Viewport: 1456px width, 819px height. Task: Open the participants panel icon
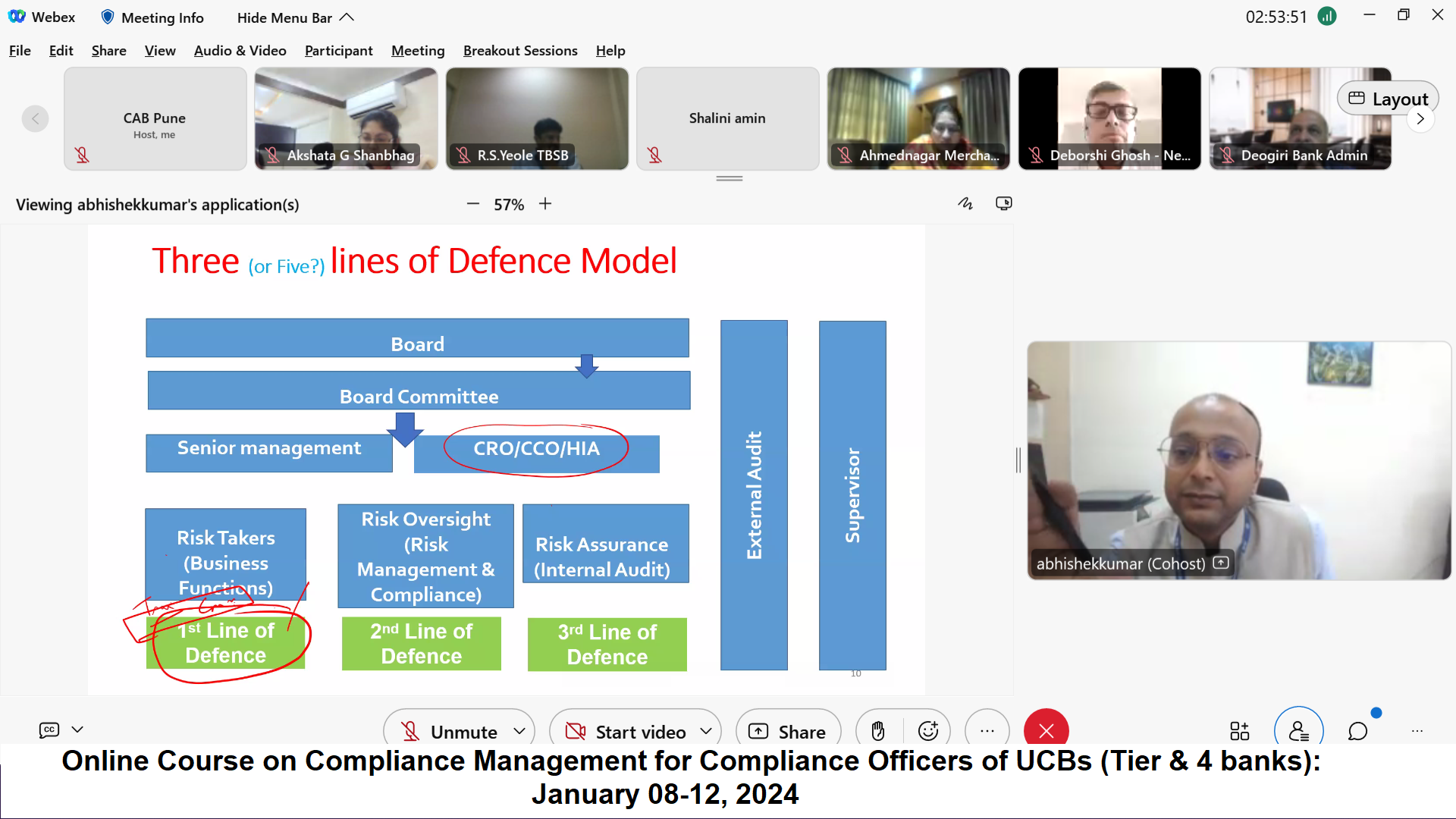tap(1298, 731)
